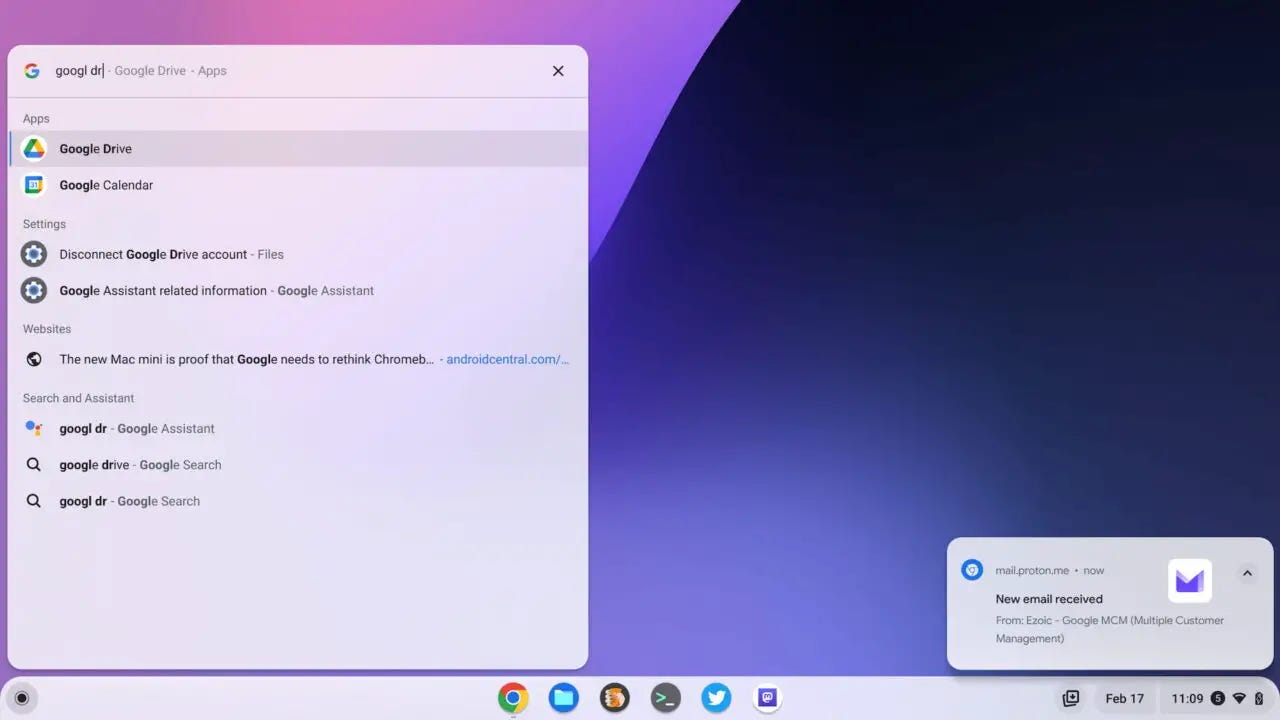
Task: Launch the Terminal app from shelf
Action: click(x=666, y=698)
